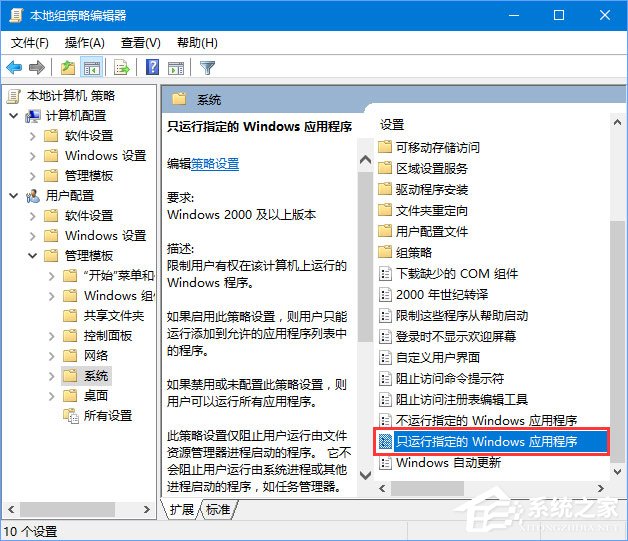
Task: Click policy icon of 阻止访问命令提示符
Action: (385, 378)
